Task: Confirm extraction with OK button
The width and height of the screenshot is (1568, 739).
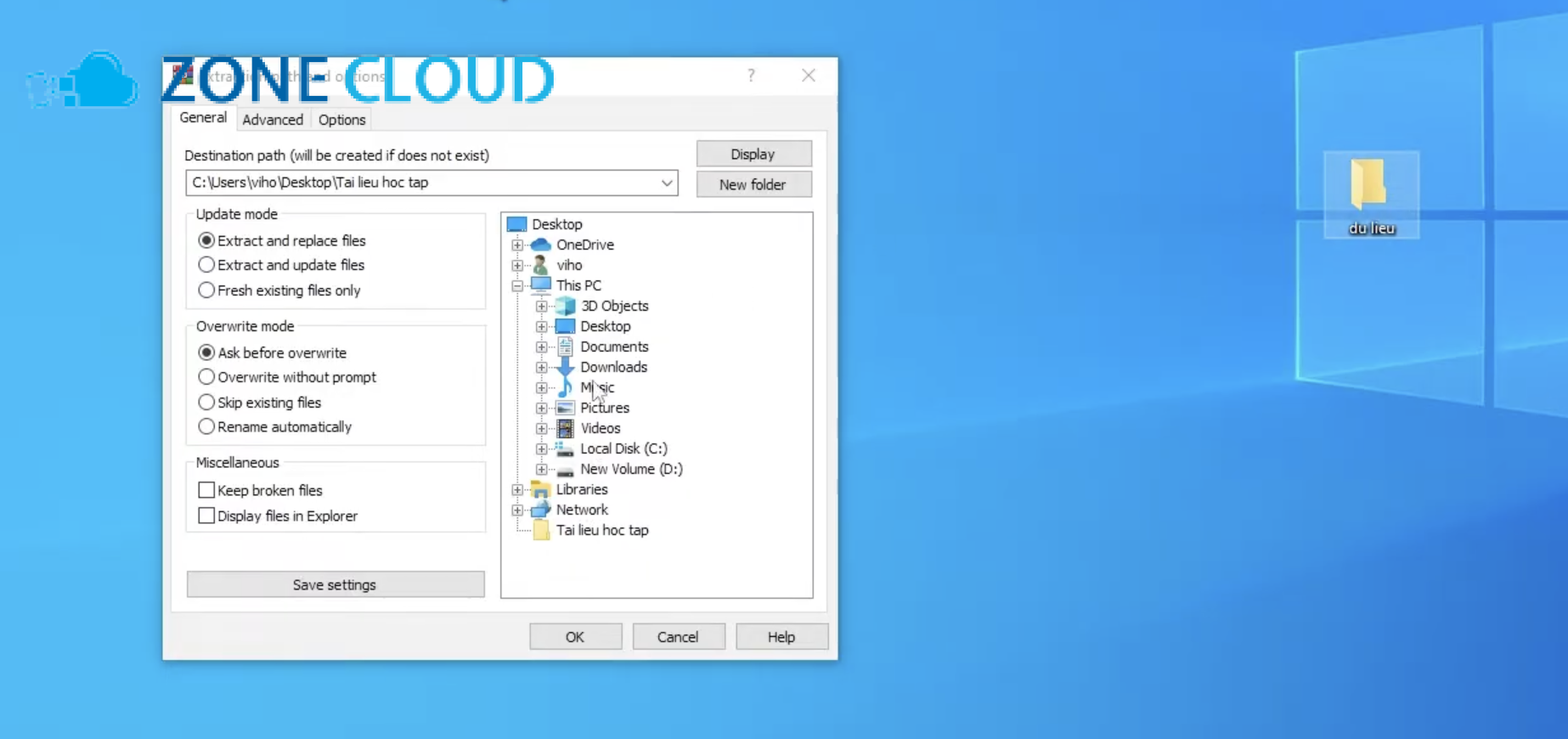Action: 576,637
